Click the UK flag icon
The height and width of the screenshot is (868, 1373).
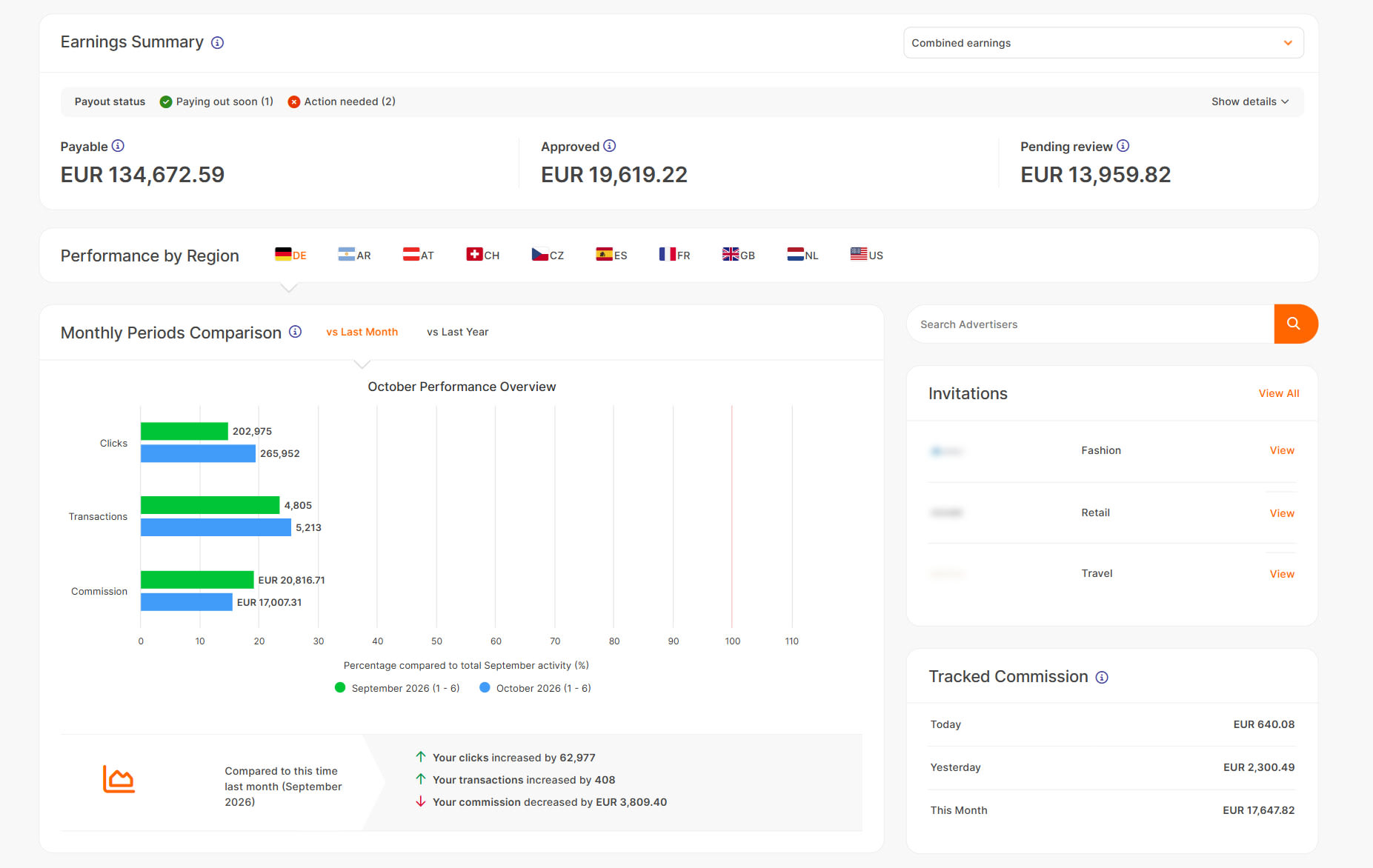coord(731,254)
